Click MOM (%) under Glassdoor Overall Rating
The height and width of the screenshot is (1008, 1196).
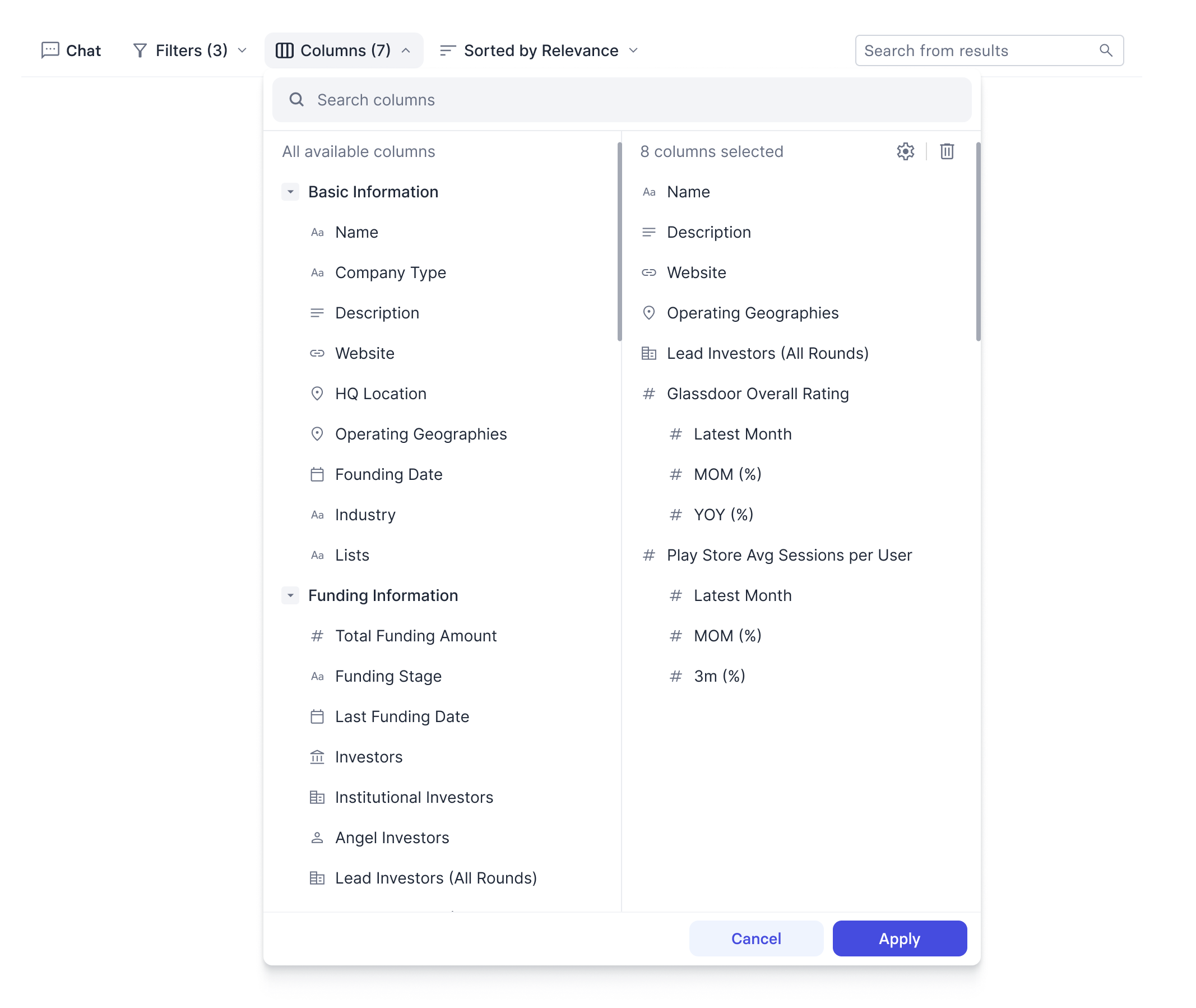pyautogui.click(x=727, y=474)
